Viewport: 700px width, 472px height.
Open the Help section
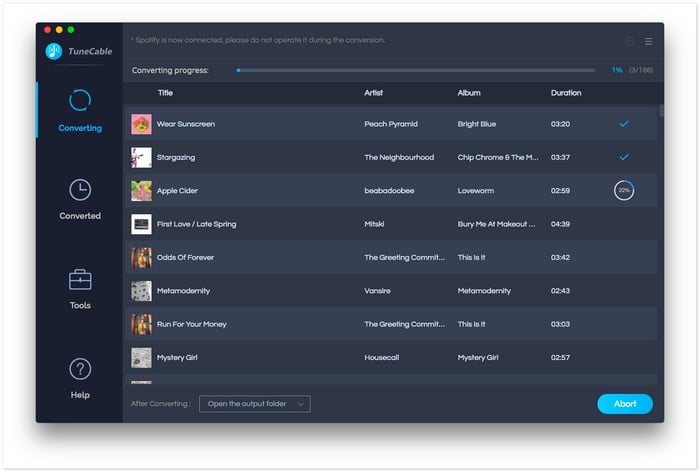(x=80, y=378)
